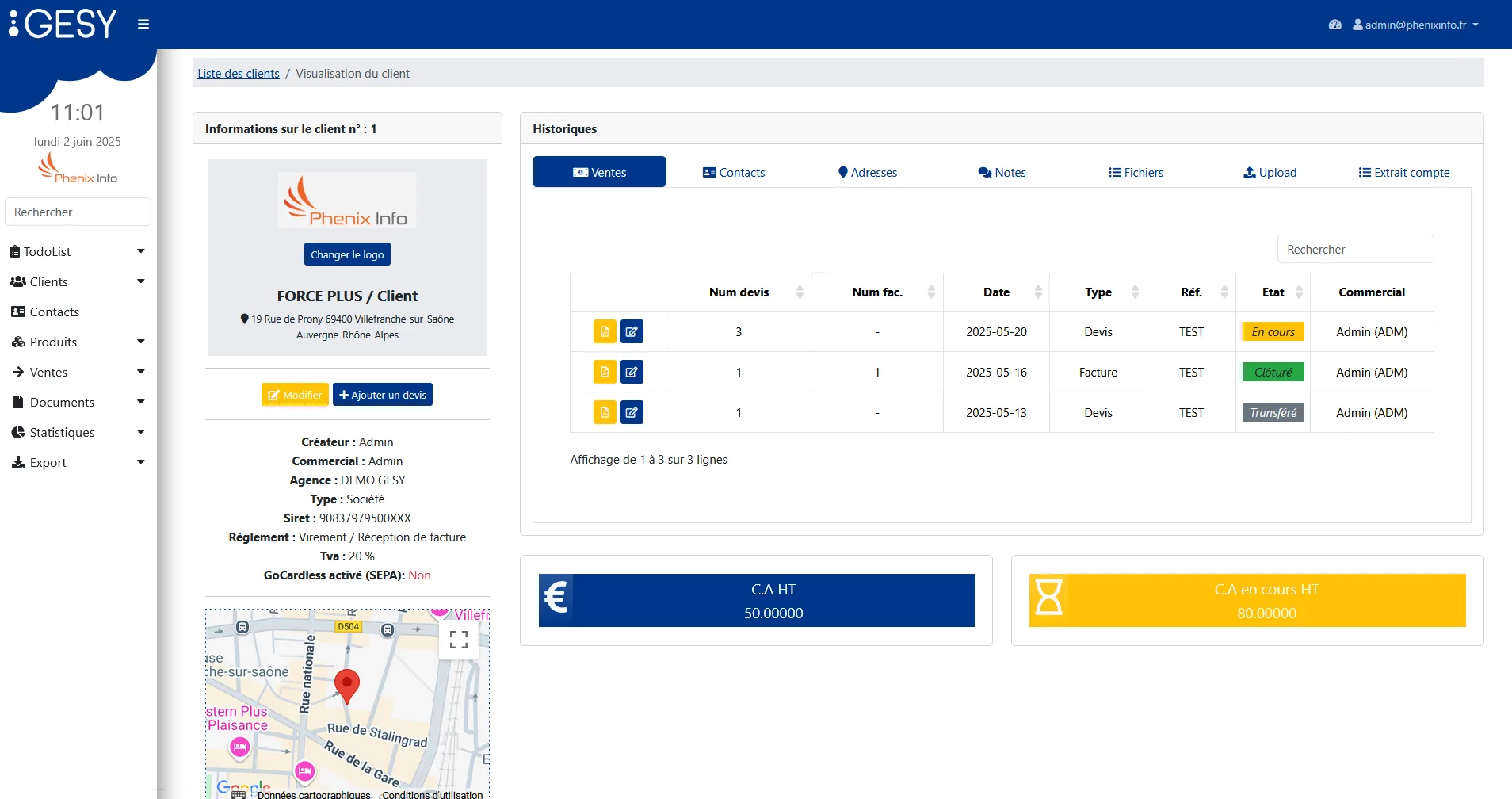Open Conditions d'utilisation map link
This screenshot has width=1512, height=799.
(433, 793)
